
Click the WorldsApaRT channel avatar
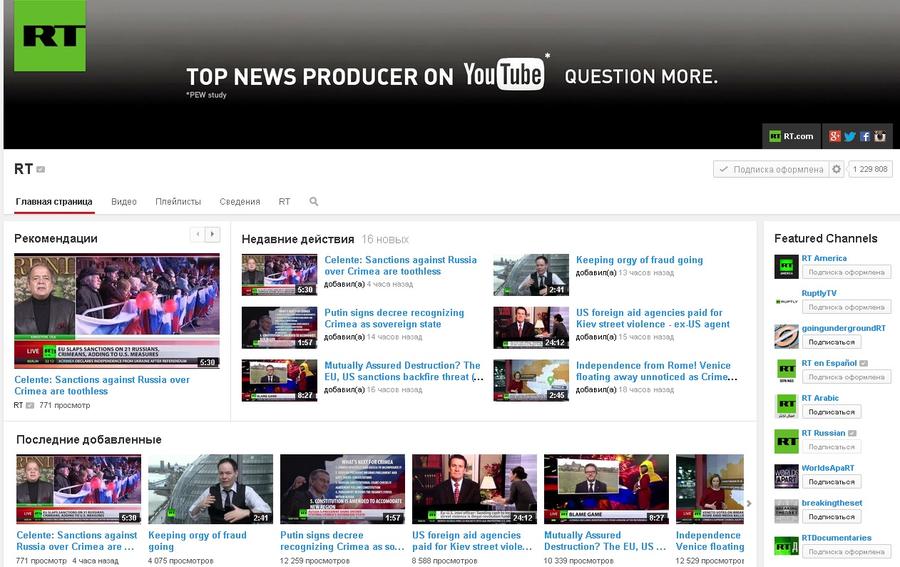786,476
